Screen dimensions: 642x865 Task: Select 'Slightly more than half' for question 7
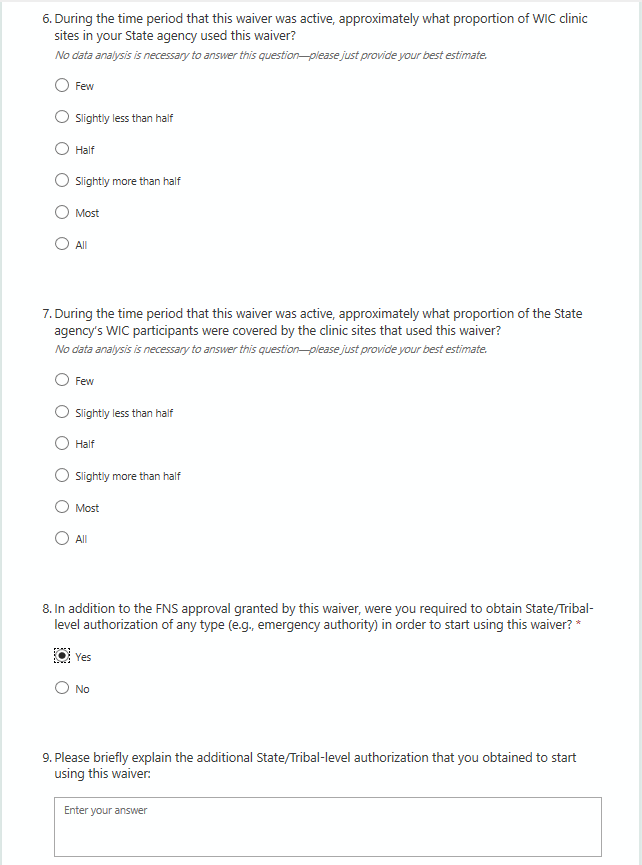click(62, 476)
